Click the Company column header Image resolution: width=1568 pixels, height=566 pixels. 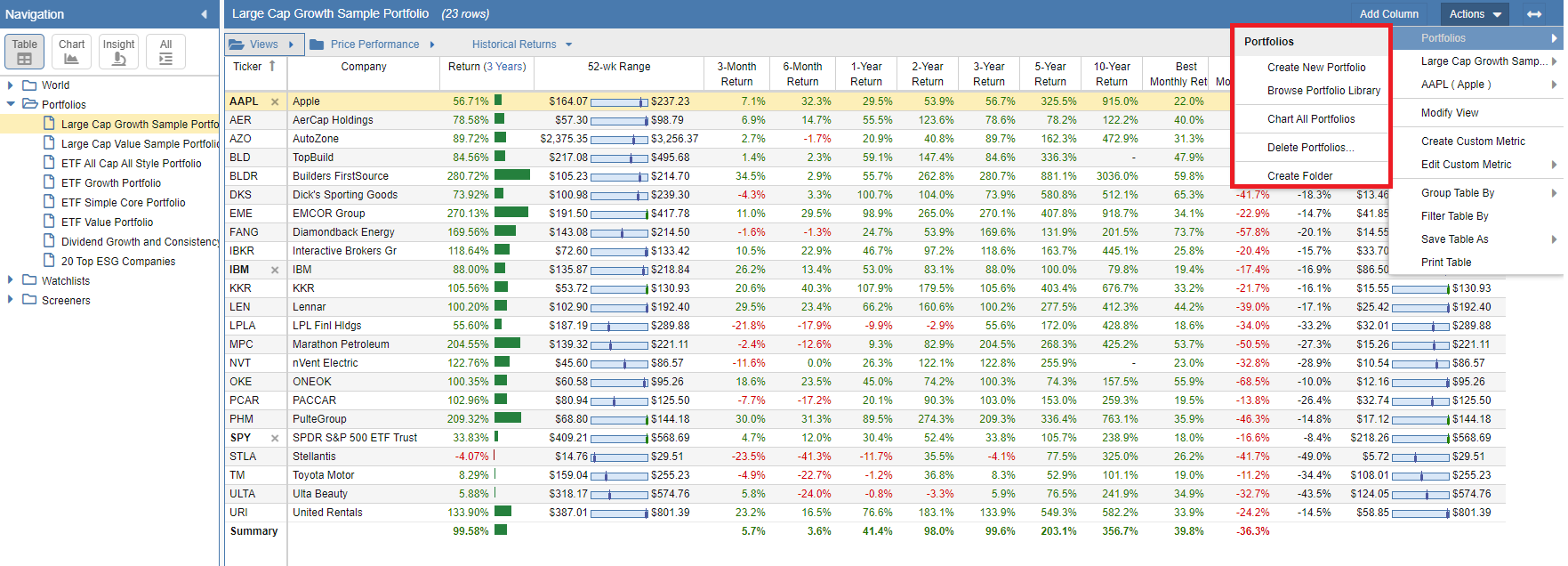tap(363, 67)
